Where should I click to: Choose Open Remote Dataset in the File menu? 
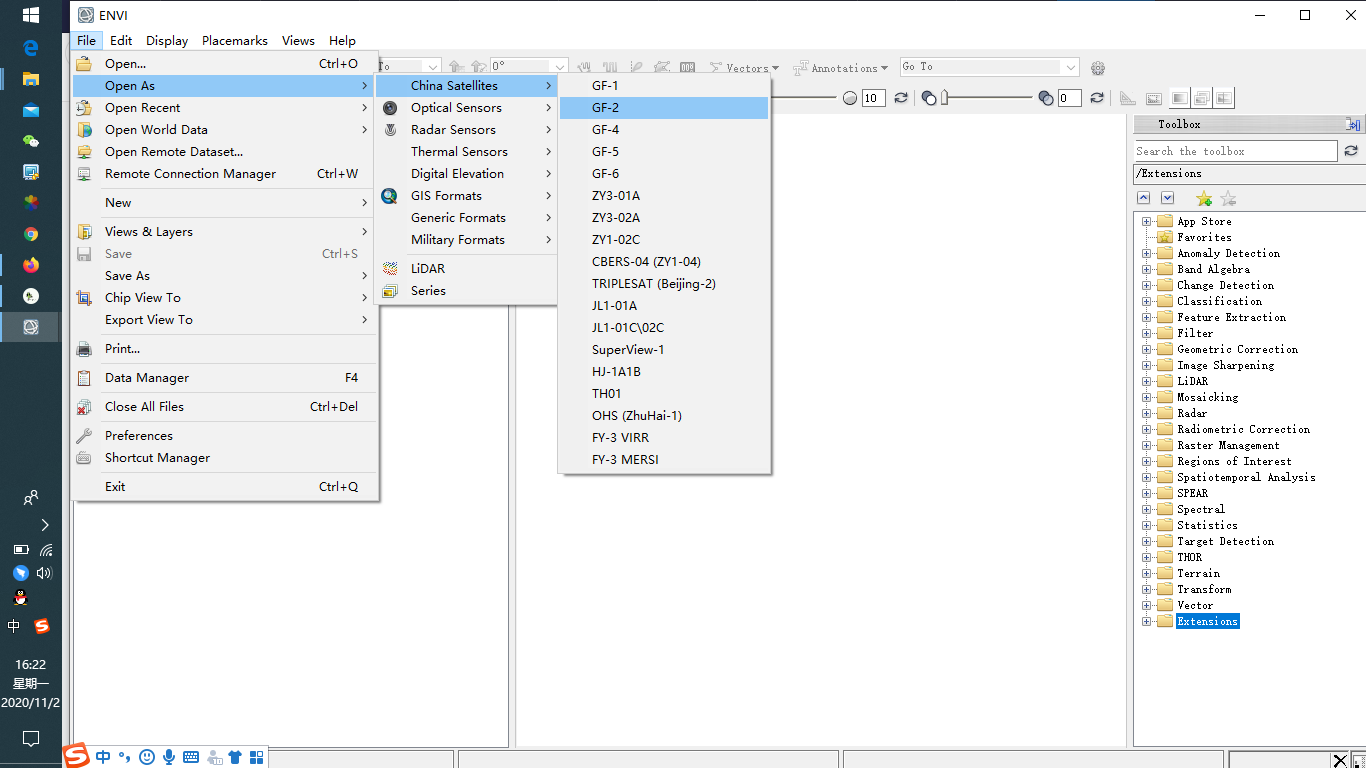point(224,151)
